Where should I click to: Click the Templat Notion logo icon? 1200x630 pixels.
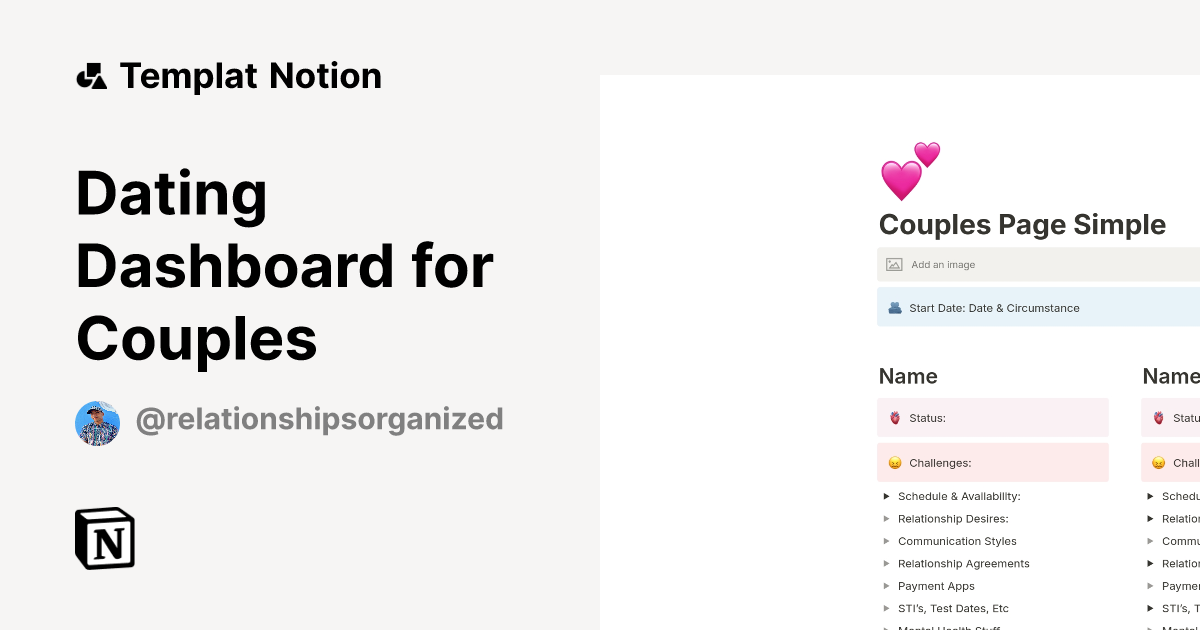coord(92,76)
